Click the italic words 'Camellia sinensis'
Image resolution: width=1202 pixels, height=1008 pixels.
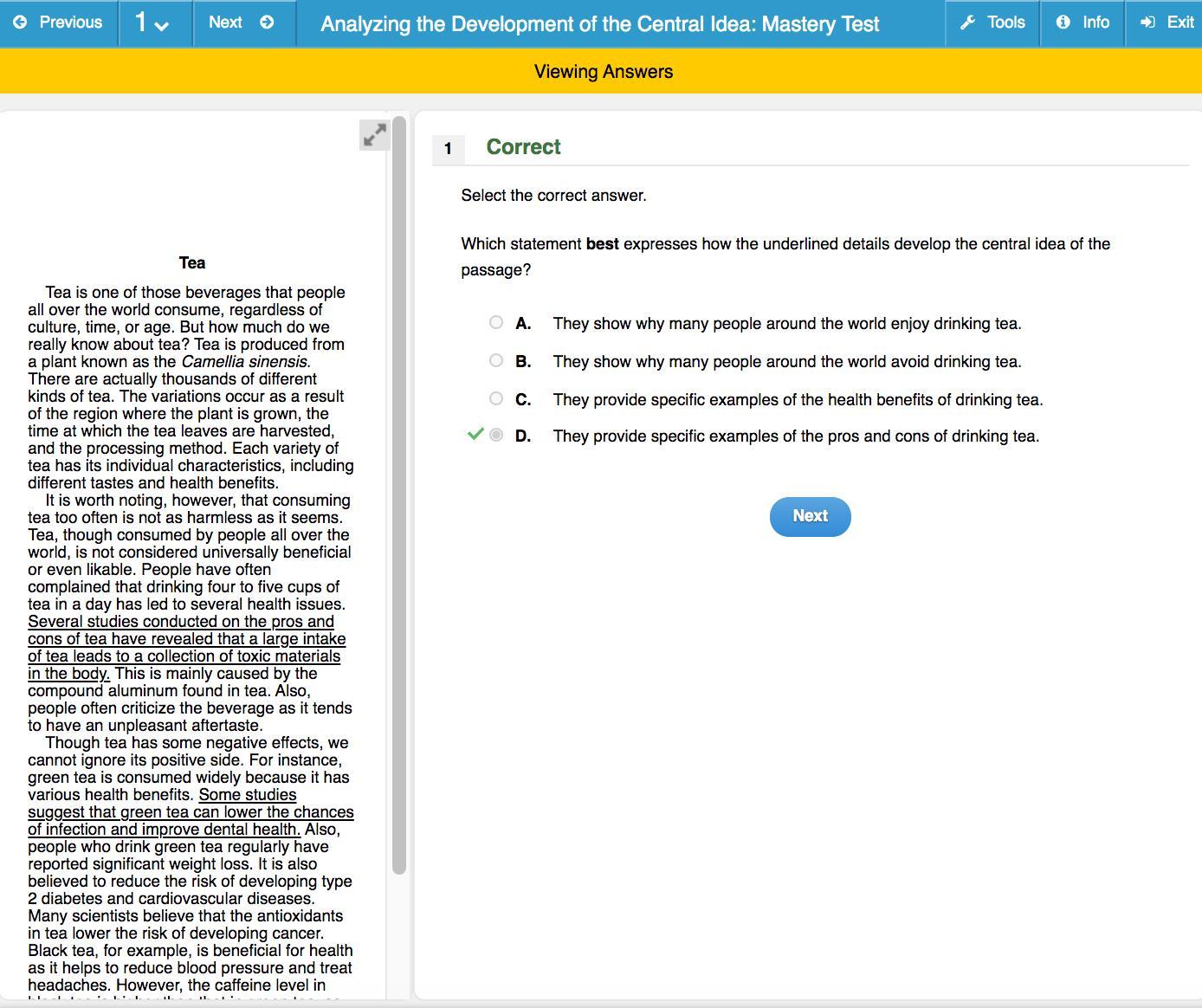click(x=244, y=361)
